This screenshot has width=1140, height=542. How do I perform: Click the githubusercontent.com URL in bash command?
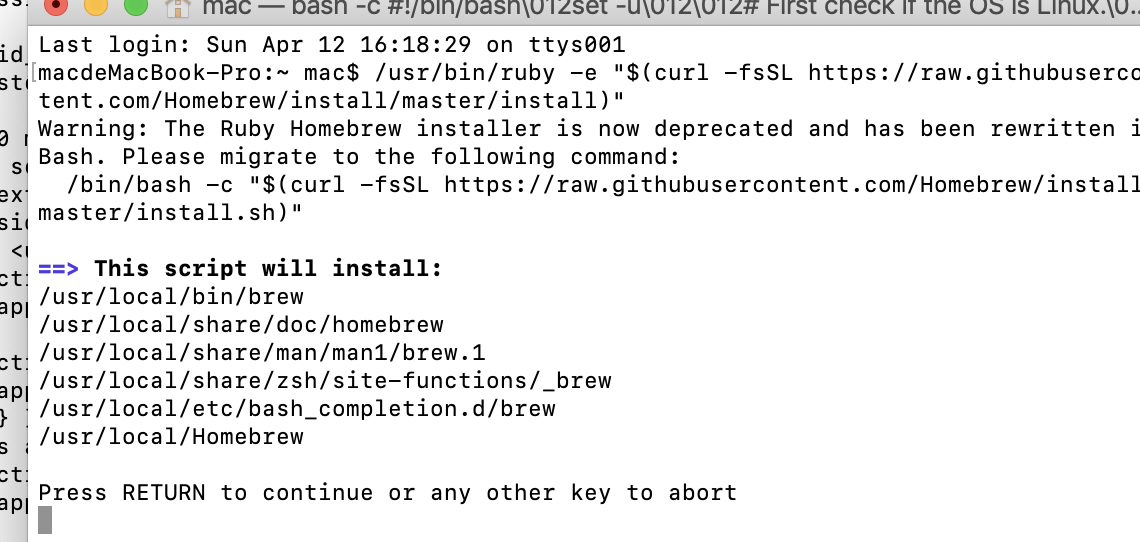792,185
